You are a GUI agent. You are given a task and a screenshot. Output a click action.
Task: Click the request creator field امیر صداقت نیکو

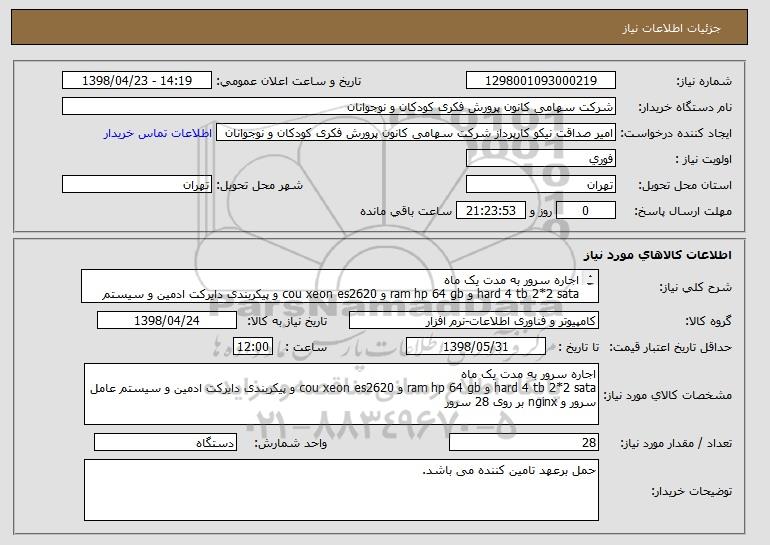416,133
